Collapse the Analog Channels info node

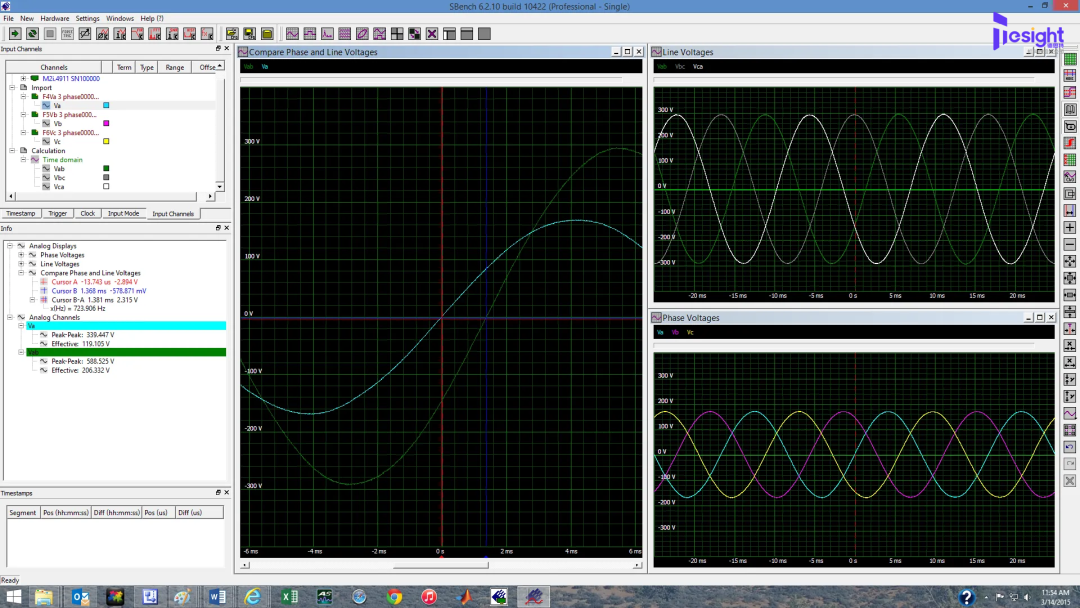10,317
